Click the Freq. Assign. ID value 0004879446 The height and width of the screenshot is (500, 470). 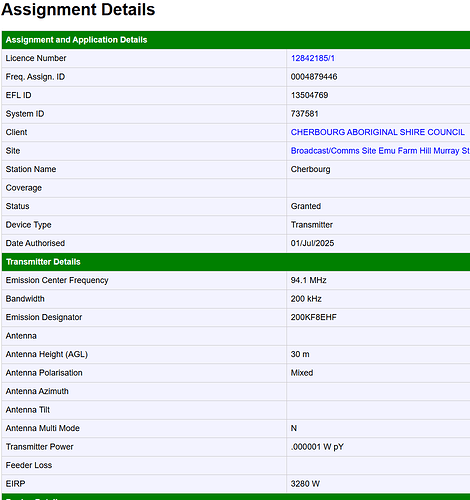point(314,77)
